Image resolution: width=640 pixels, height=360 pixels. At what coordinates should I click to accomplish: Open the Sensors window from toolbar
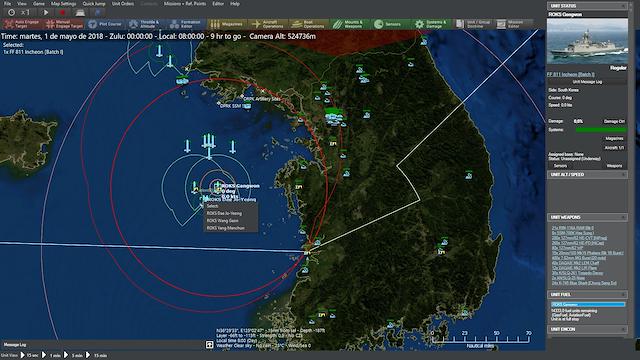pyautogui.click(x=390, y=24)
